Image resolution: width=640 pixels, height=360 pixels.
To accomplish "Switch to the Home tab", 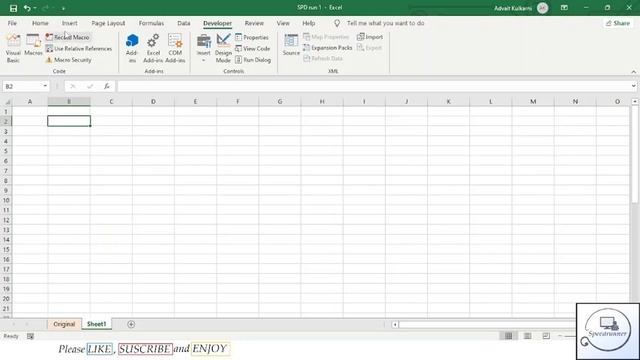I will point(40,23).
